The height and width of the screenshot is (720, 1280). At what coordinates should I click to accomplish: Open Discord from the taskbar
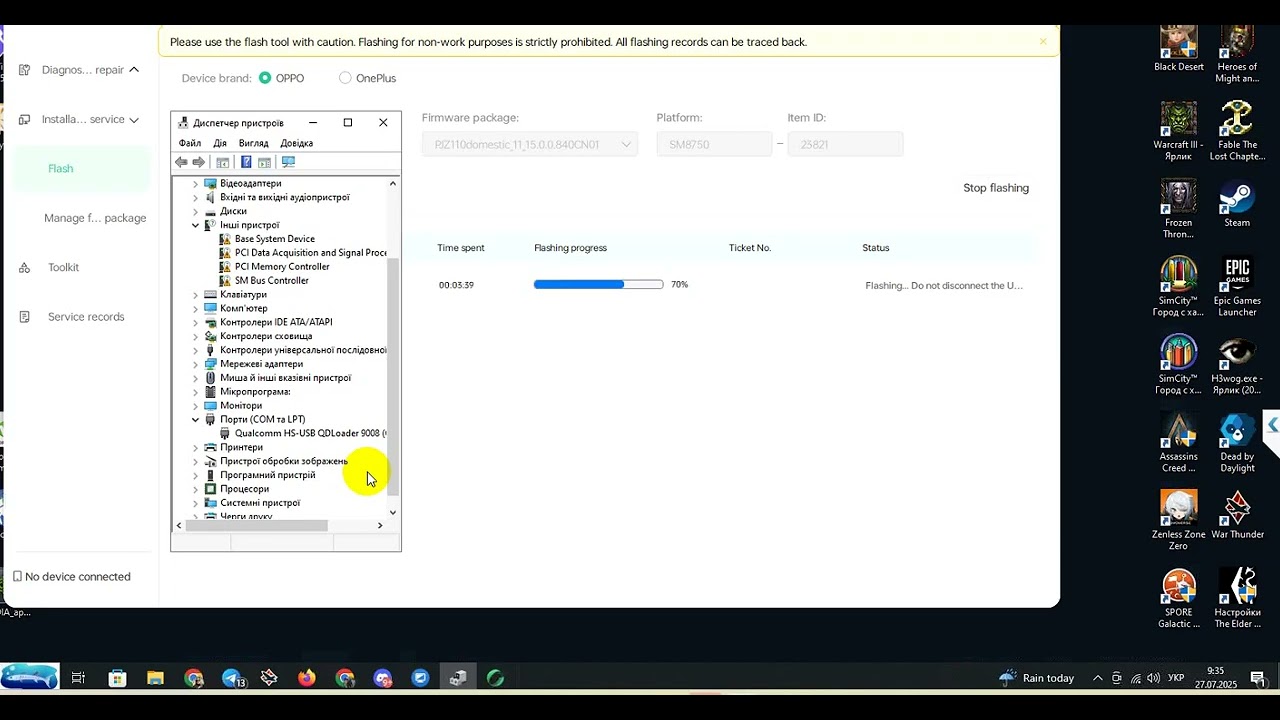[382, 678]
